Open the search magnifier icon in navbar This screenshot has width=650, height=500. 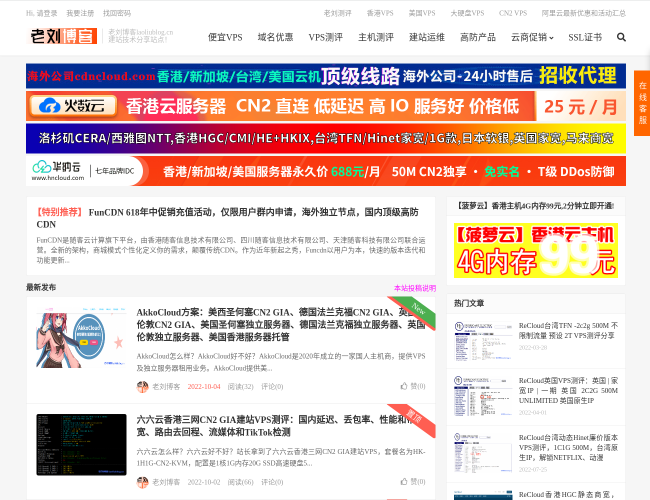click(621, 37)
